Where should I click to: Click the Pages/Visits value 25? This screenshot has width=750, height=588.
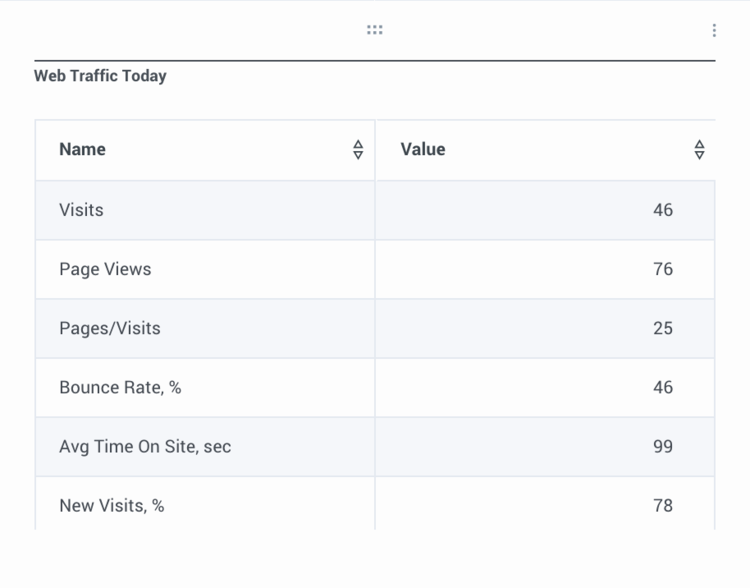click(663, 329)
